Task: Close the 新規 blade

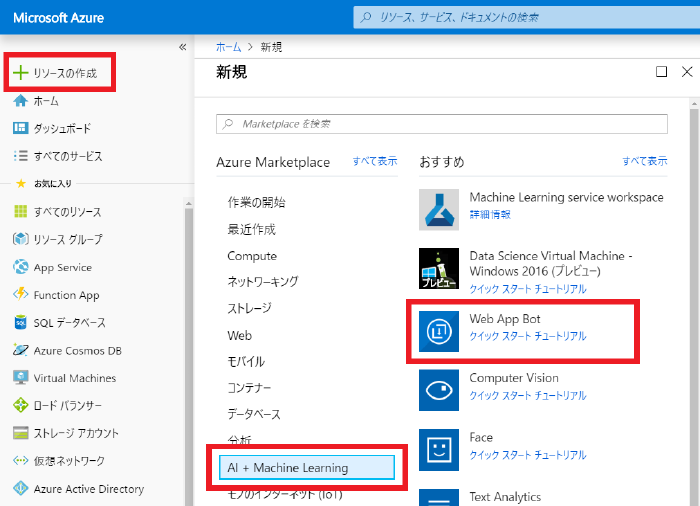Action: [x=687, y=71]
